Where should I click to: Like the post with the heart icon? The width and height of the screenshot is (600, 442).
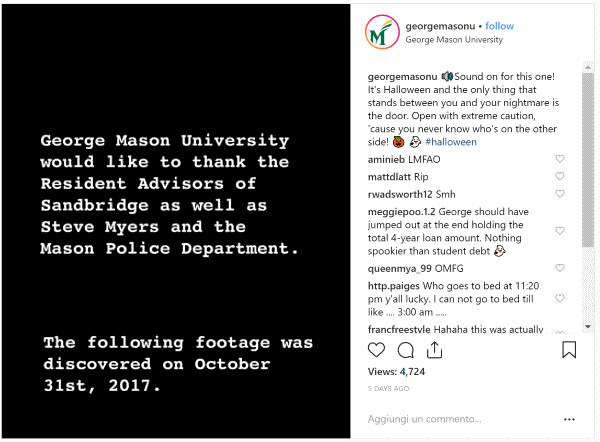376,350
